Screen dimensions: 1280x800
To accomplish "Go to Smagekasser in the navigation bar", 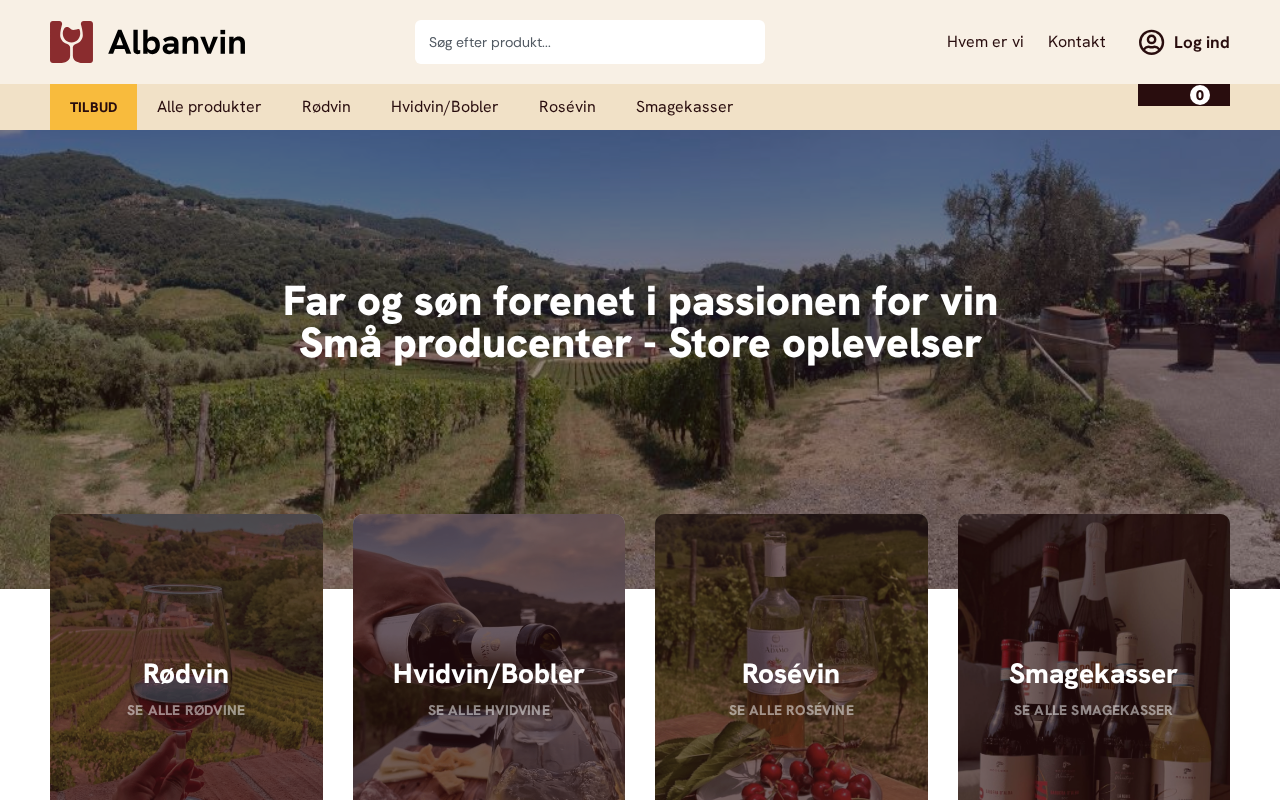I will coord(684,107).
